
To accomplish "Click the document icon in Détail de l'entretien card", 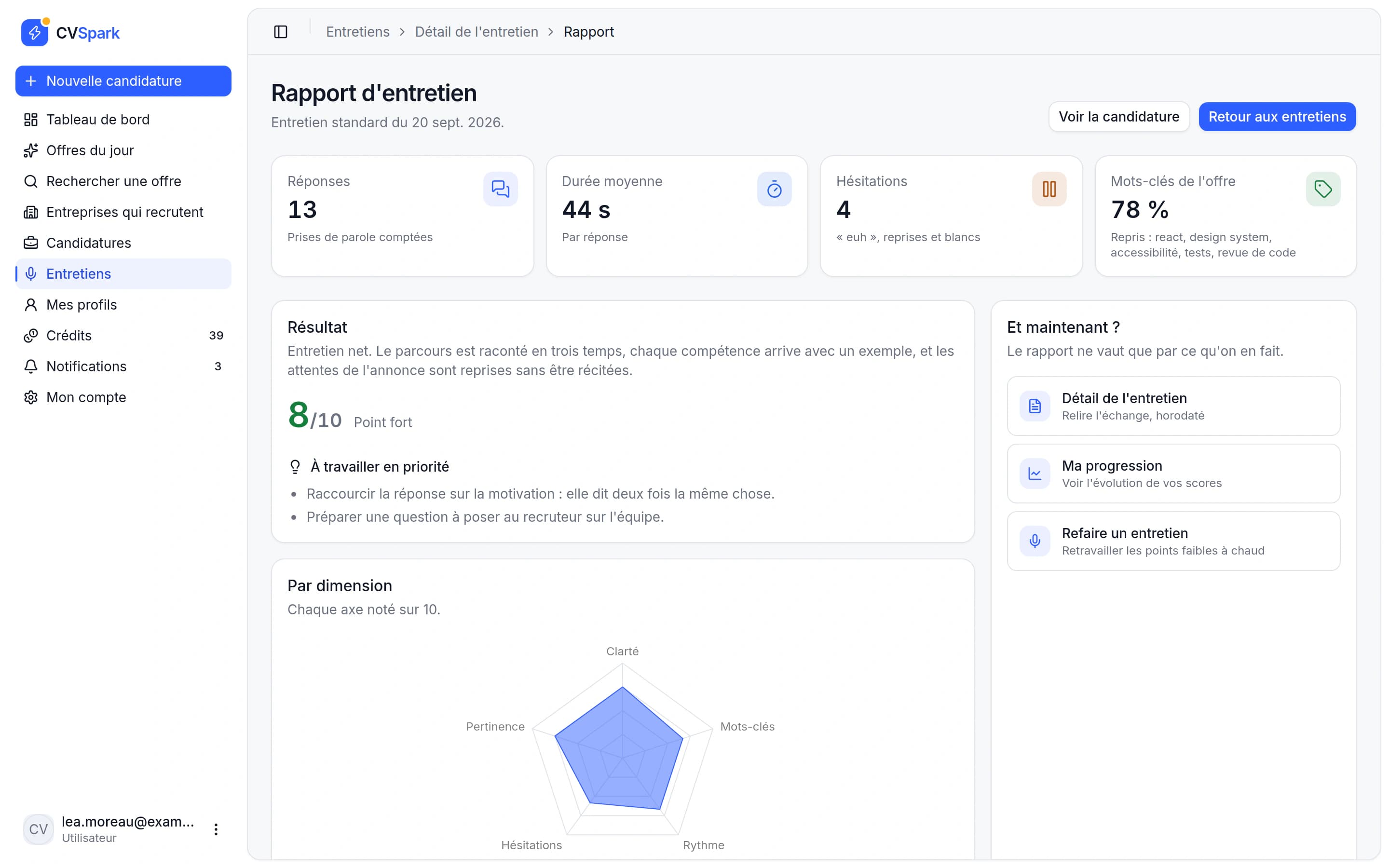I will click(1035, 407).
